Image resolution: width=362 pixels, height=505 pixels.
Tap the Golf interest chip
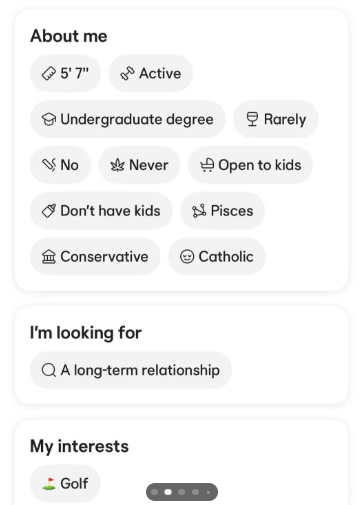coord(65,483)
